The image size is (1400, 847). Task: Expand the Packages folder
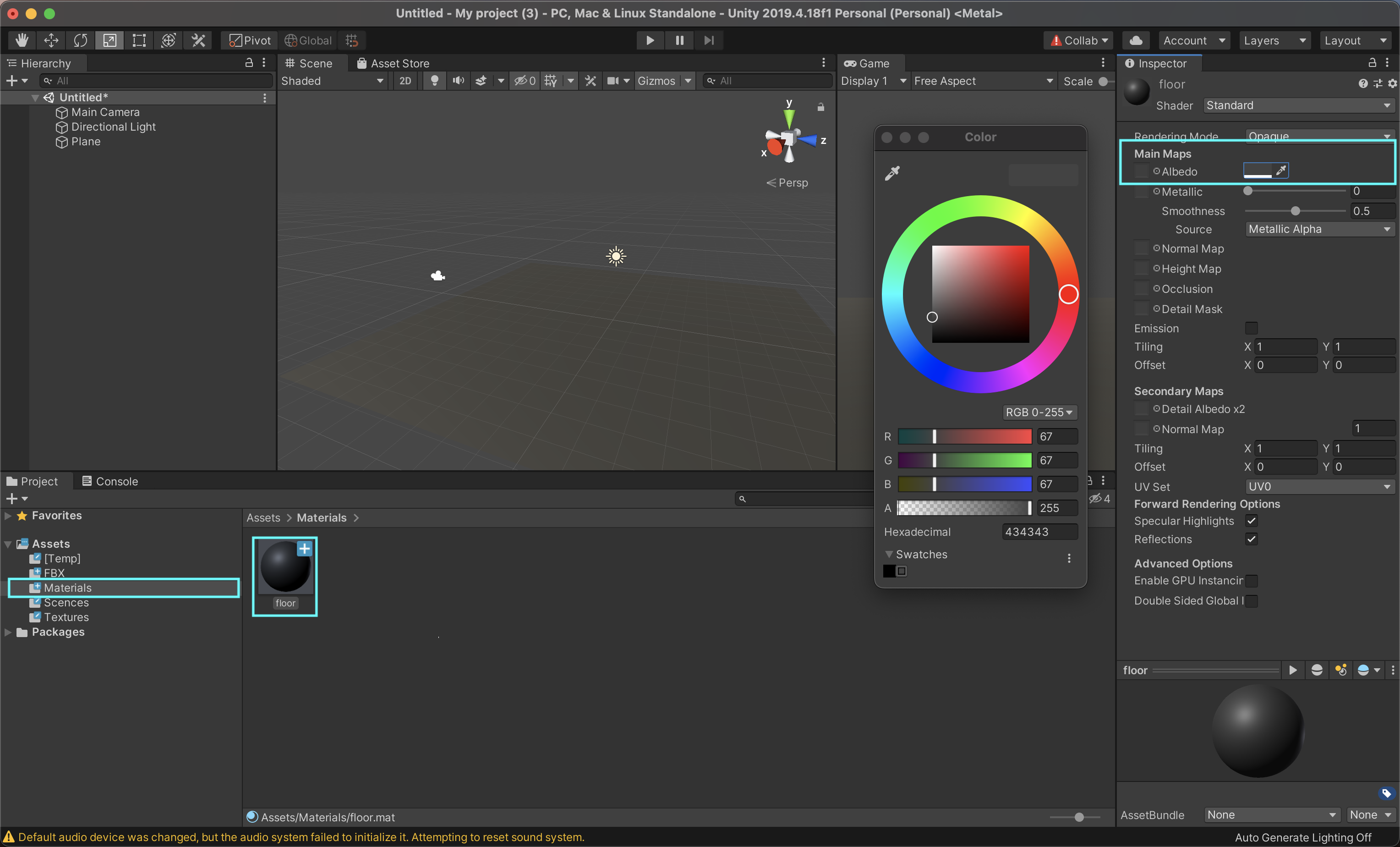8,632
